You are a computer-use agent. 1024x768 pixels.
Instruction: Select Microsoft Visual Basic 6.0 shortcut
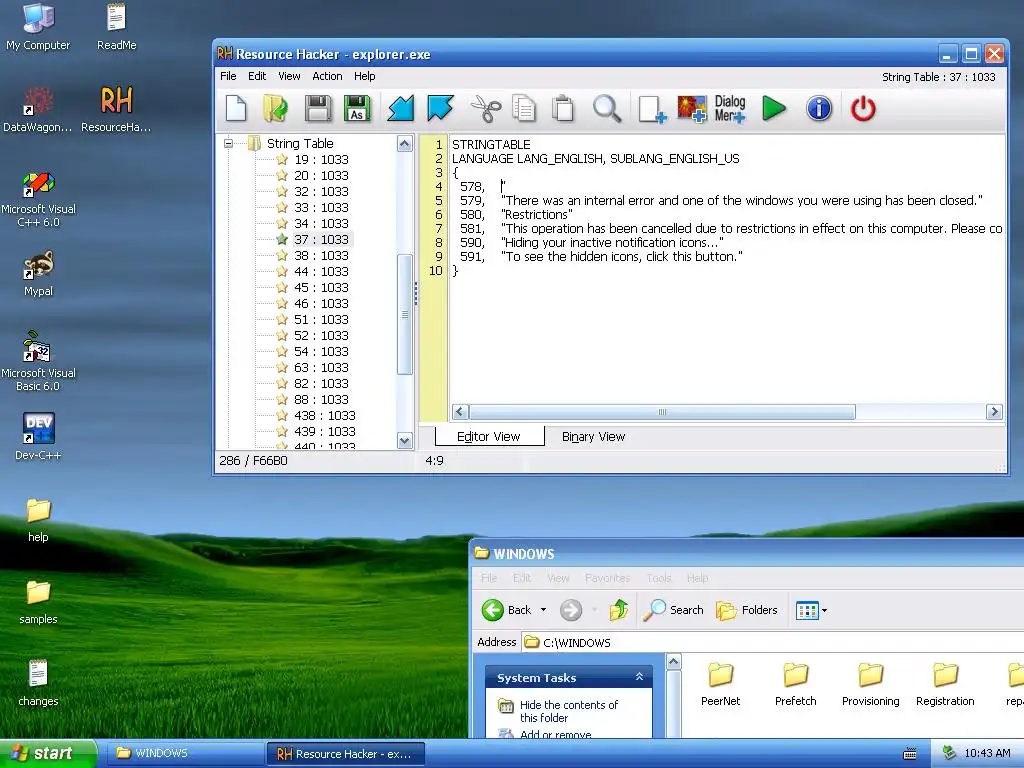pyautogui.click(x=38, y=362)
